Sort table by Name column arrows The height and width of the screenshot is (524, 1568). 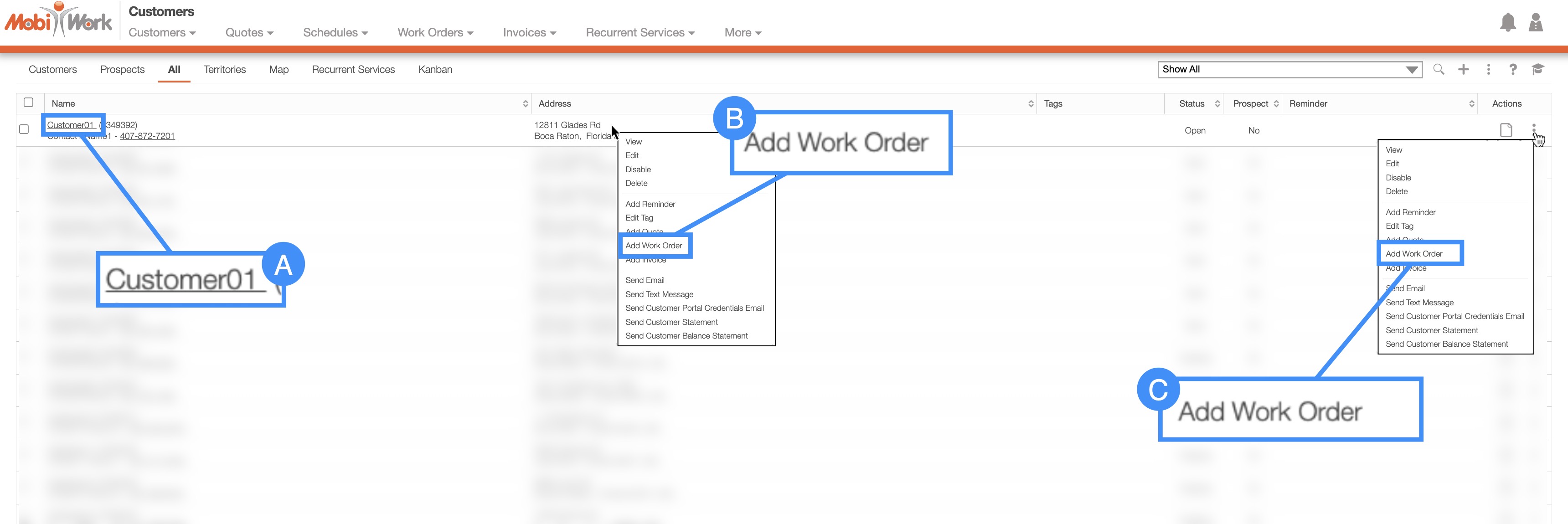525,104
